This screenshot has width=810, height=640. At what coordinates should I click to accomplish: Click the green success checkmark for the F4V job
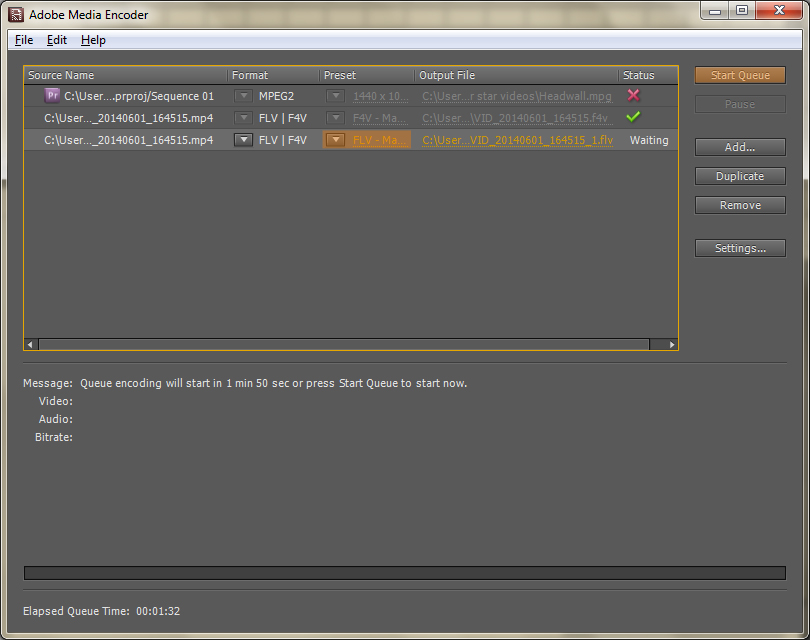[x=633, y=117]
